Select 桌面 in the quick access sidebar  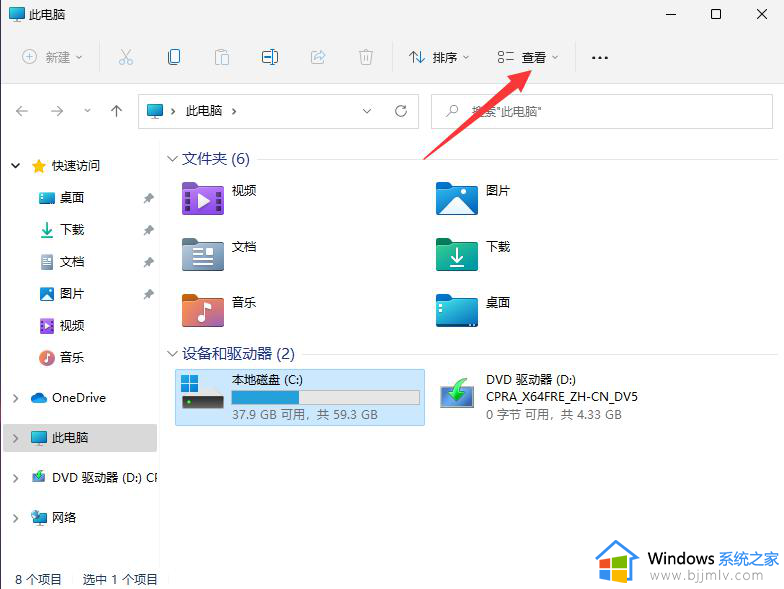pos(72,198)
